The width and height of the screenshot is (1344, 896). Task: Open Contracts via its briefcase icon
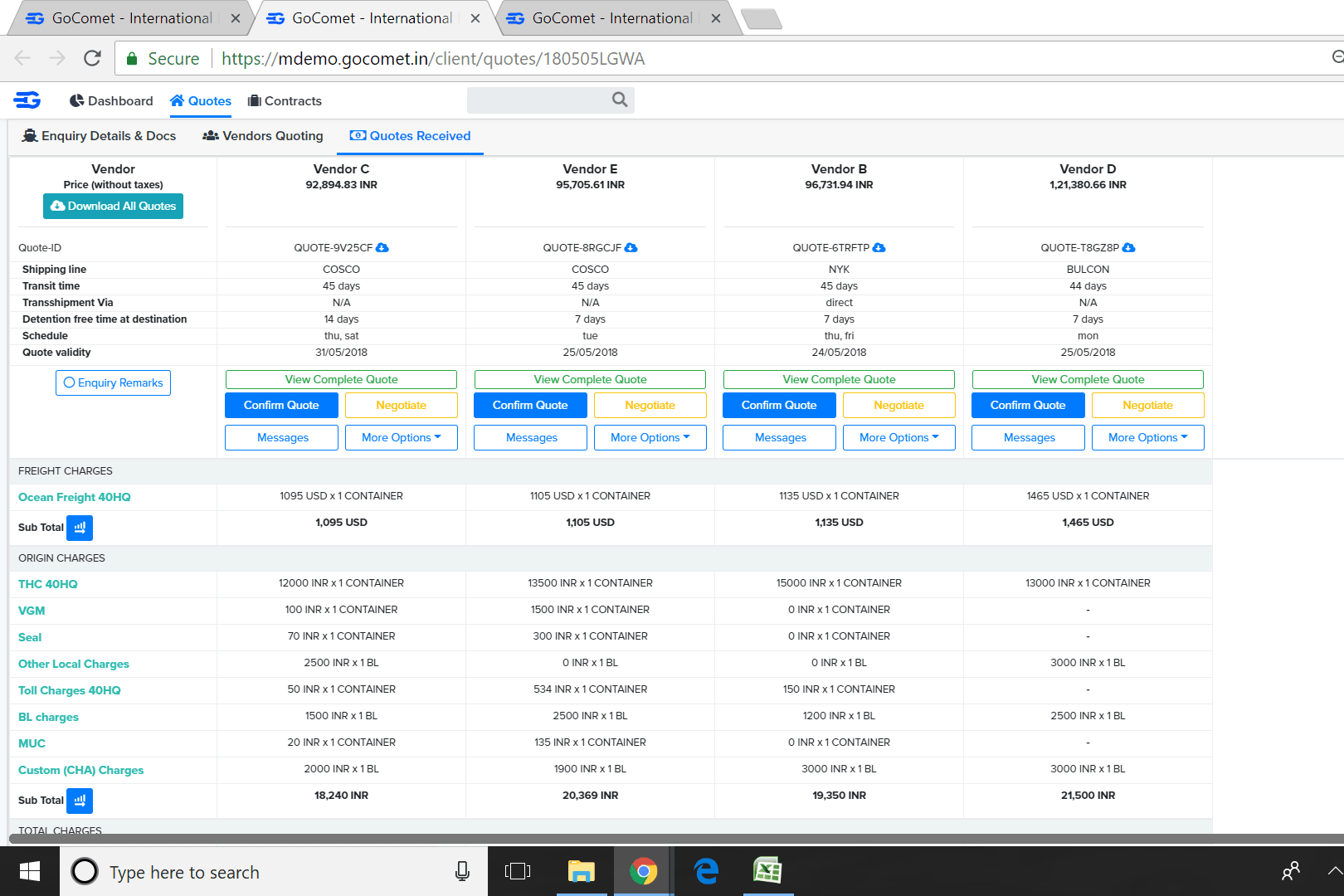(x=253, y=100)
